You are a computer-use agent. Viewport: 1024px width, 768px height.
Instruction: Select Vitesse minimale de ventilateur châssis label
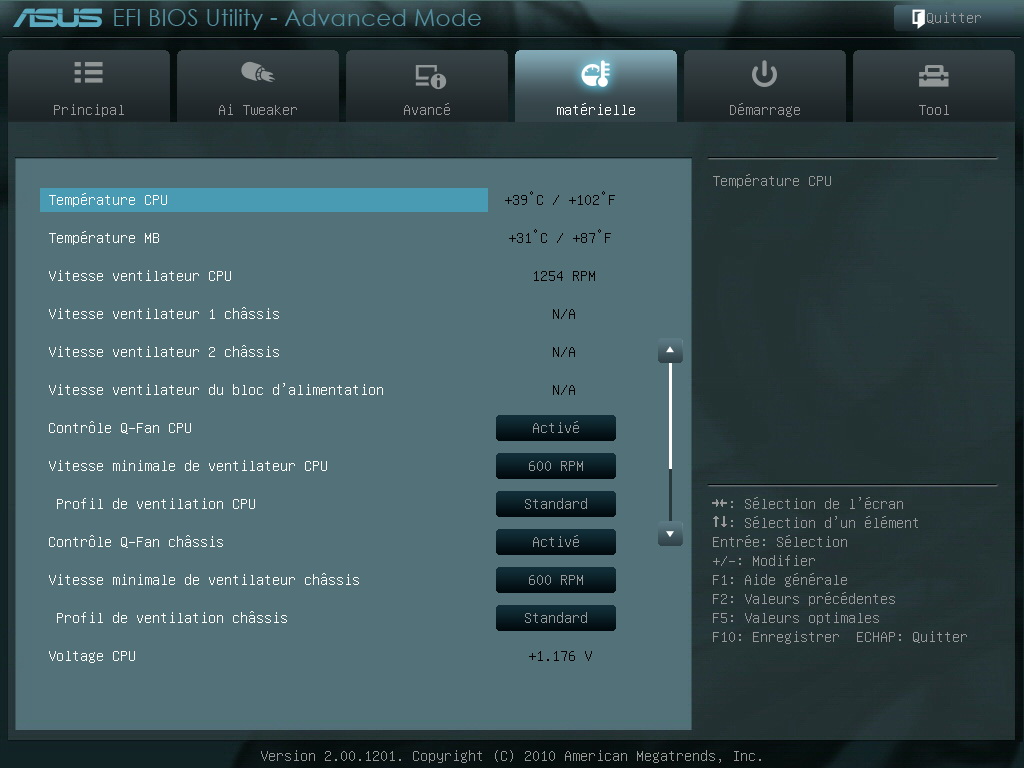[x=204, y=579]
